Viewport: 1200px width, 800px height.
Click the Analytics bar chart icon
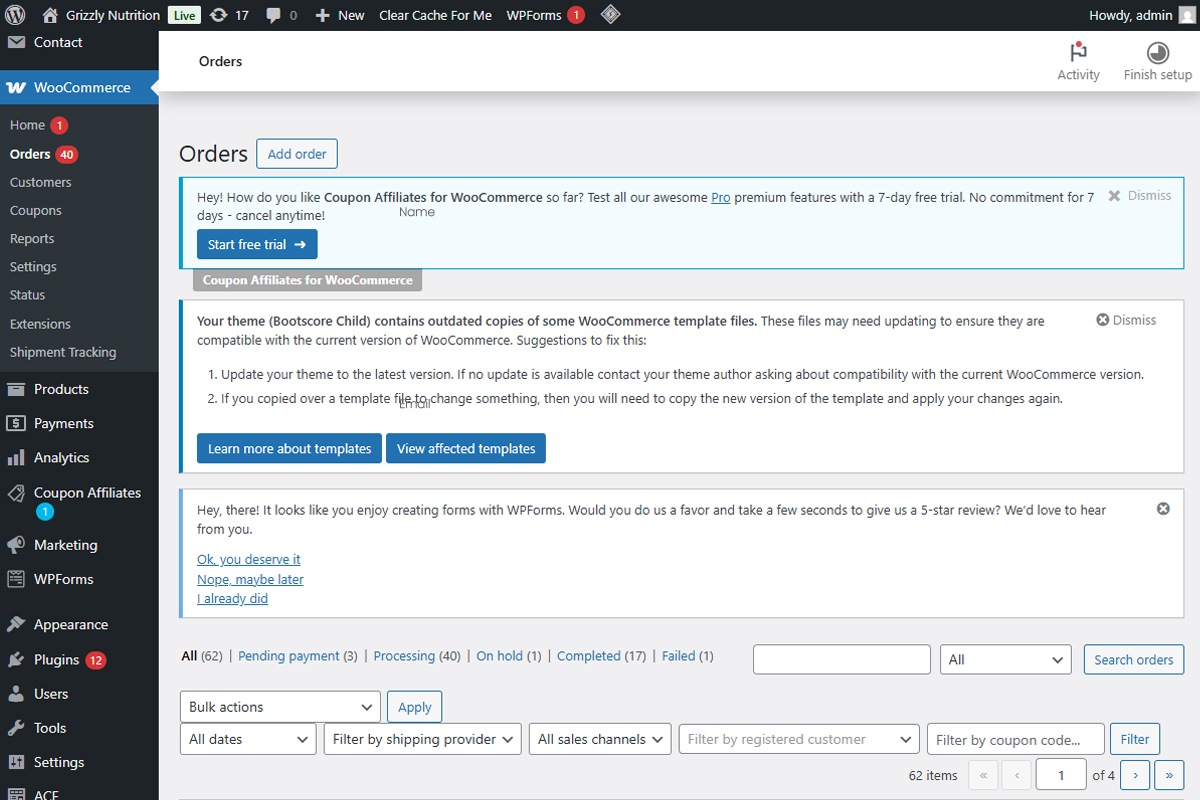click(x=16, y=458)
